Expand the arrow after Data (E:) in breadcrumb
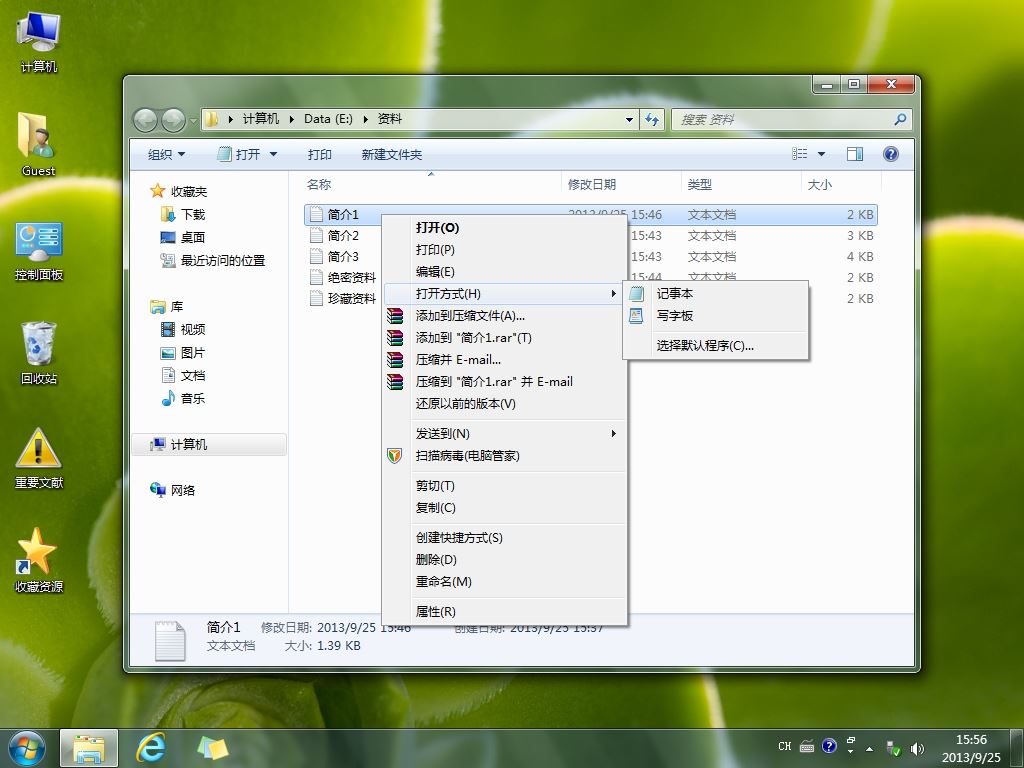Image resolution: width=1024 pixels, height=768 pixels. click(365, 120)
